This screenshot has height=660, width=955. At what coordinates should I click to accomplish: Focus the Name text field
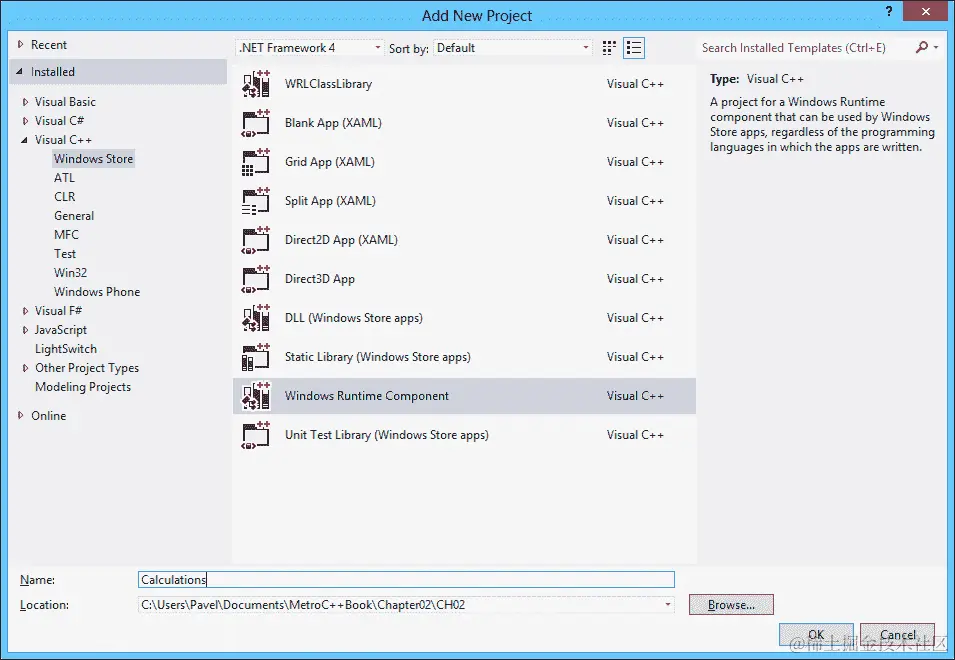pyautogui.click(x=406, y=579)
